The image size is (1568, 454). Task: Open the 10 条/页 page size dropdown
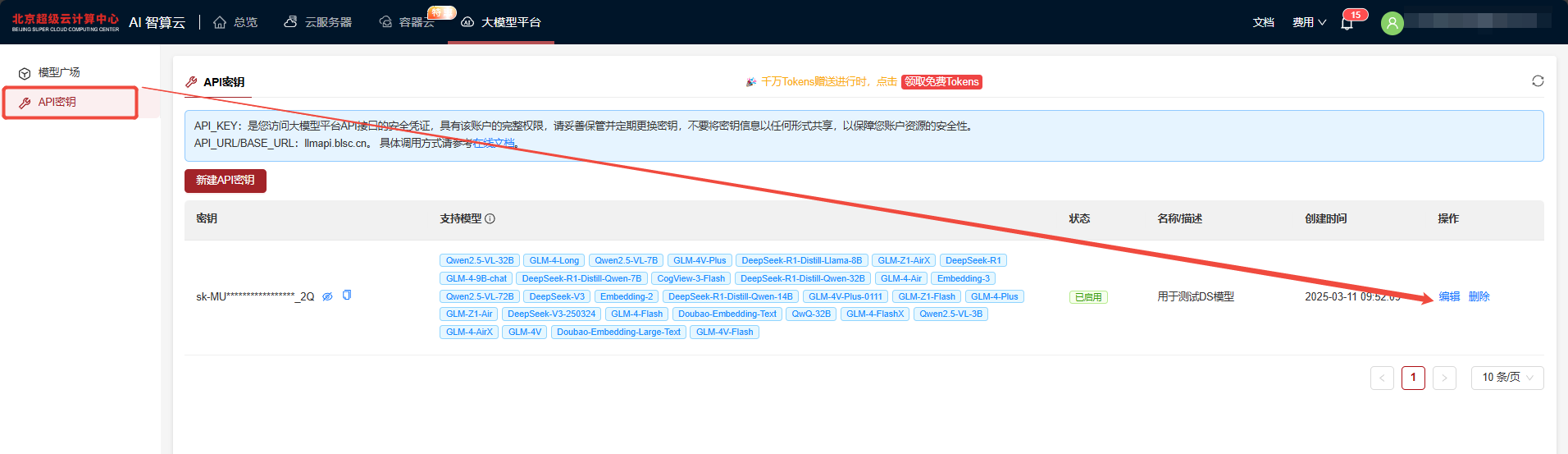tap(1507, 378)
